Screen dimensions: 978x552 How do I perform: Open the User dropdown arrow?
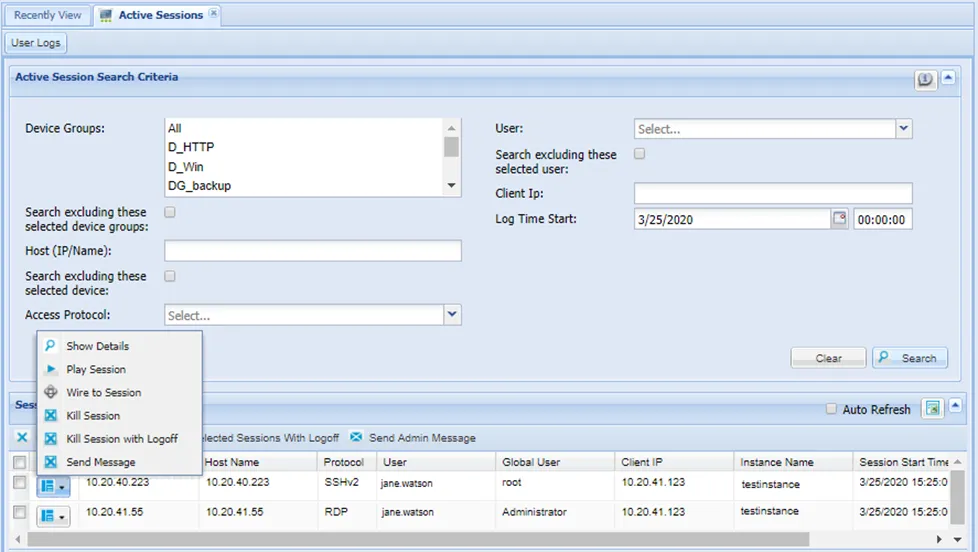[x=904, y=128]
